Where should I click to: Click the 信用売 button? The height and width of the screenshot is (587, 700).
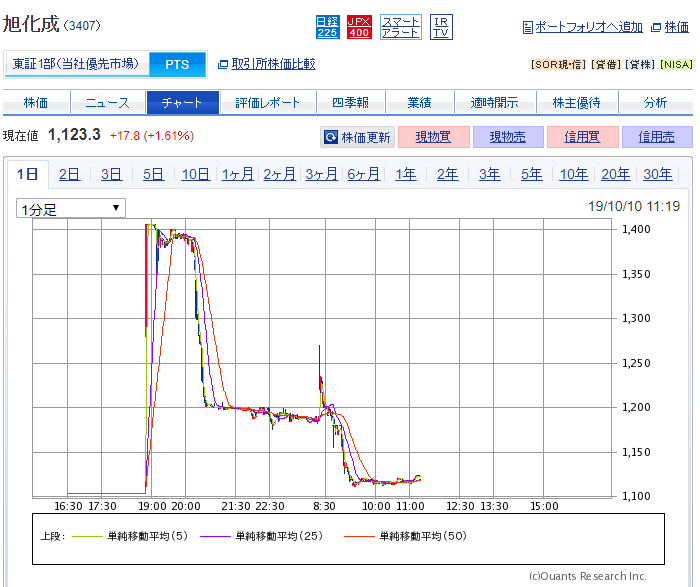pyautogui.click(x=657, y=137)
